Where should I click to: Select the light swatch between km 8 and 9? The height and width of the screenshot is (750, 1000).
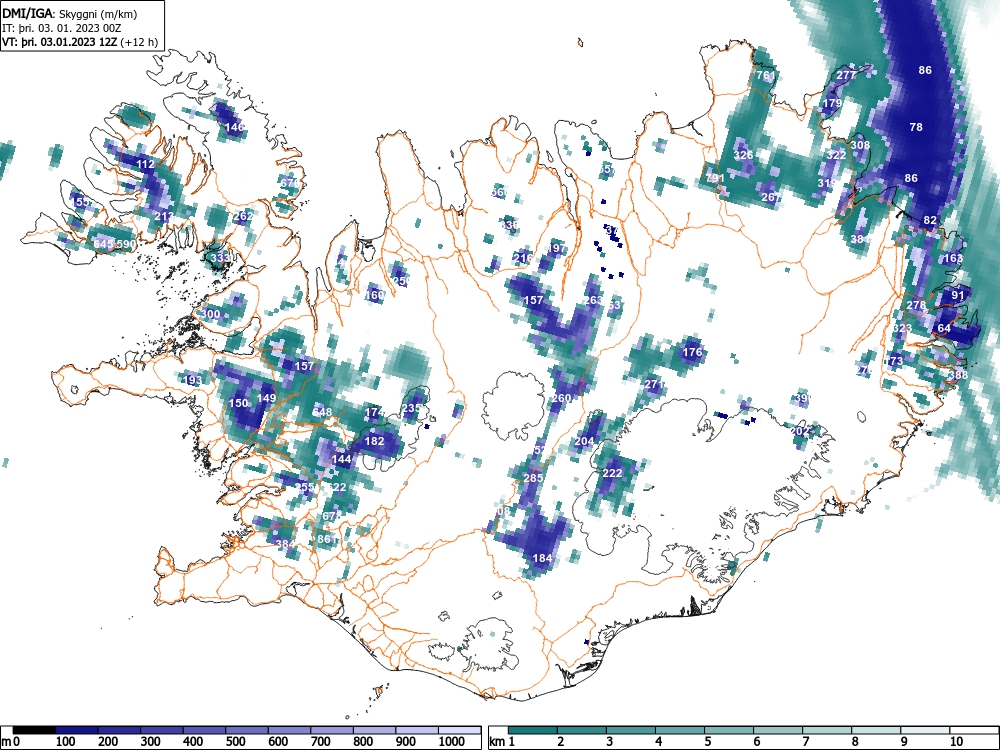pos(876,730)
